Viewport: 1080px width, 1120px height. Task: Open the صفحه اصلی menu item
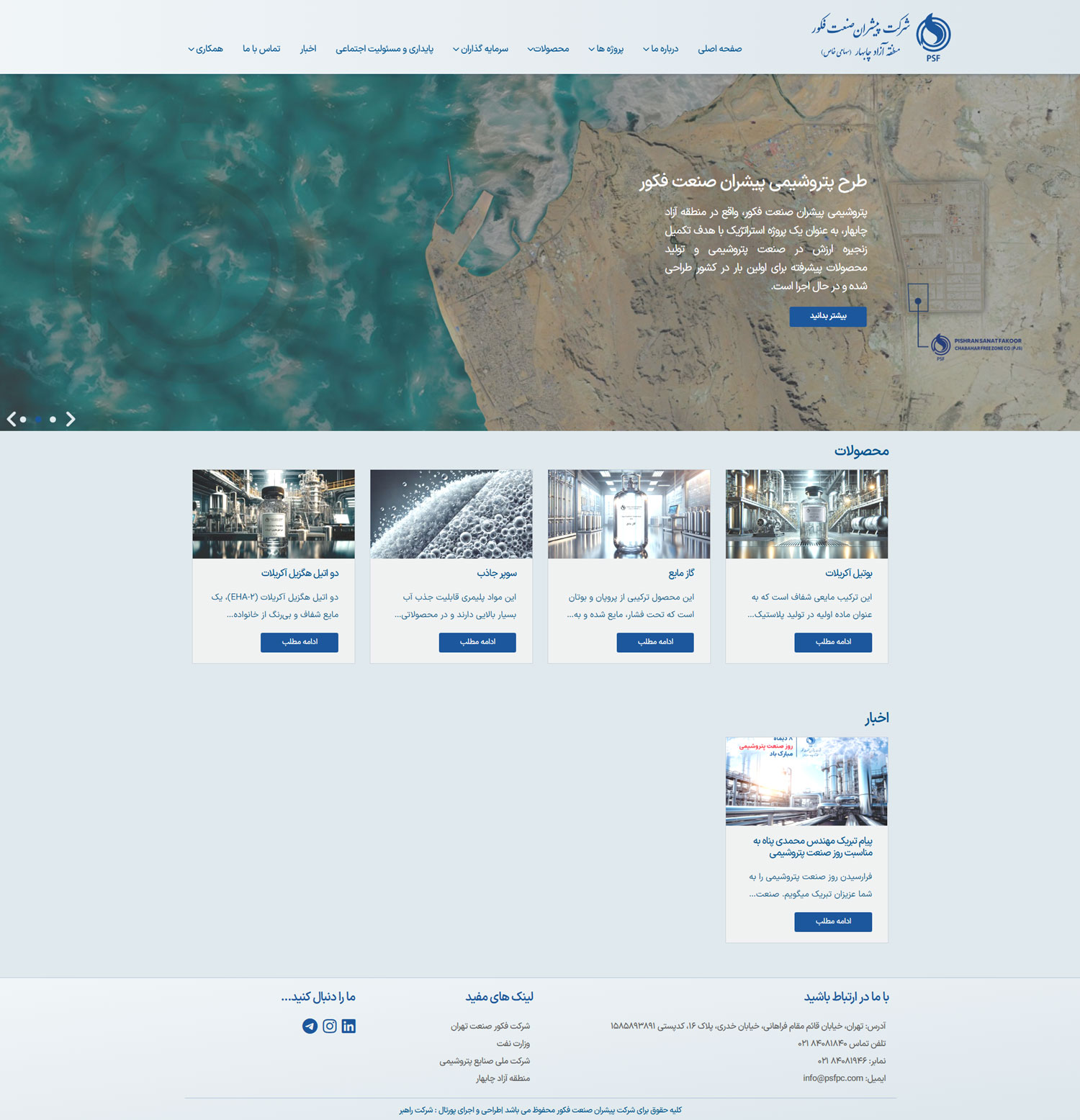(x=719, y=49)
